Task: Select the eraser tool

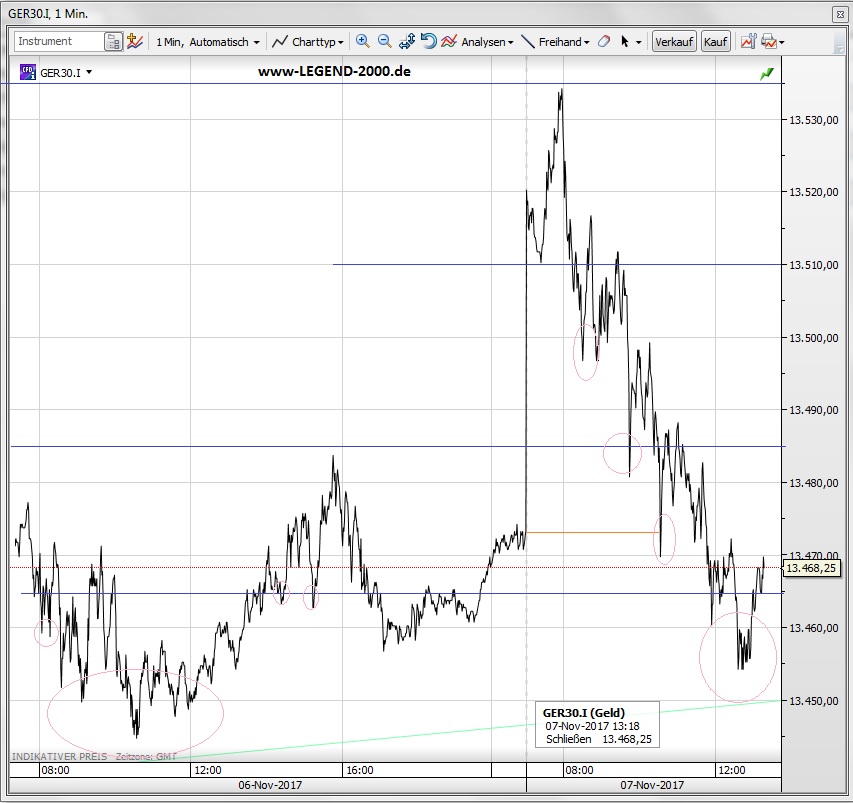Action: click(603, 42)
